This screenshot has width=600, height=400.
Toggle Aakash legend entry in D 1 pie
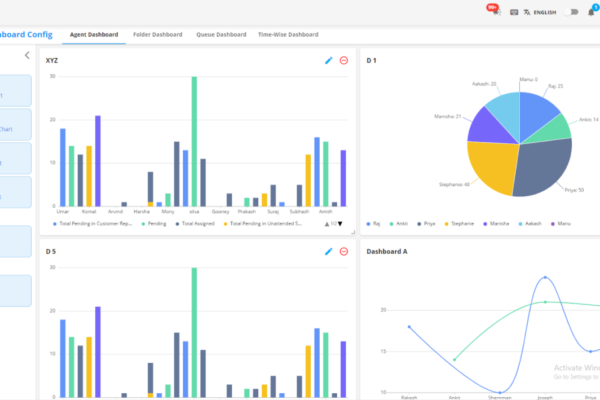[x=530, y=224]
